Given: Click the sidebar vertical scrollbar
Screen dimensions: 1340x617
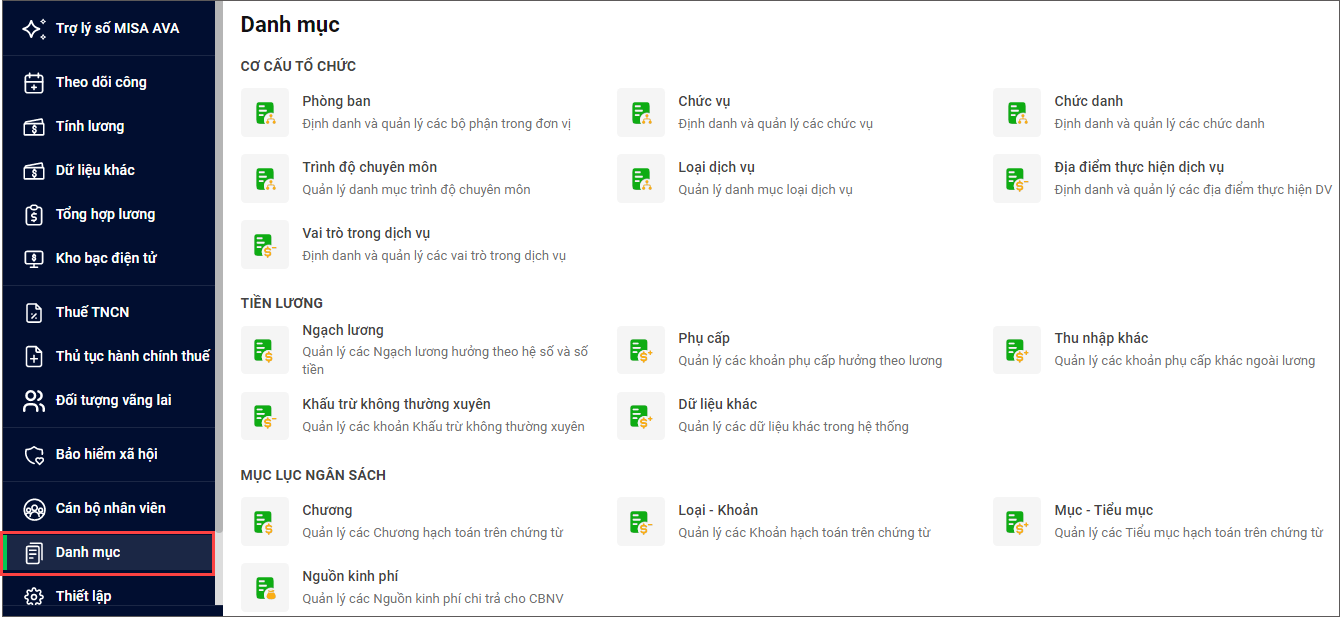Looking at the screenshot, I should tap(219, 300).
